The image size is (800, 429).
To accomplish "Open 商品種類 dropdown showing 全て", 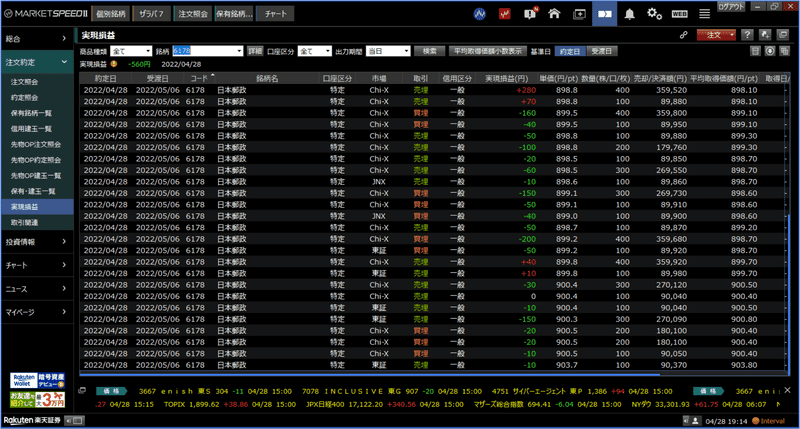I will [131, 51].
